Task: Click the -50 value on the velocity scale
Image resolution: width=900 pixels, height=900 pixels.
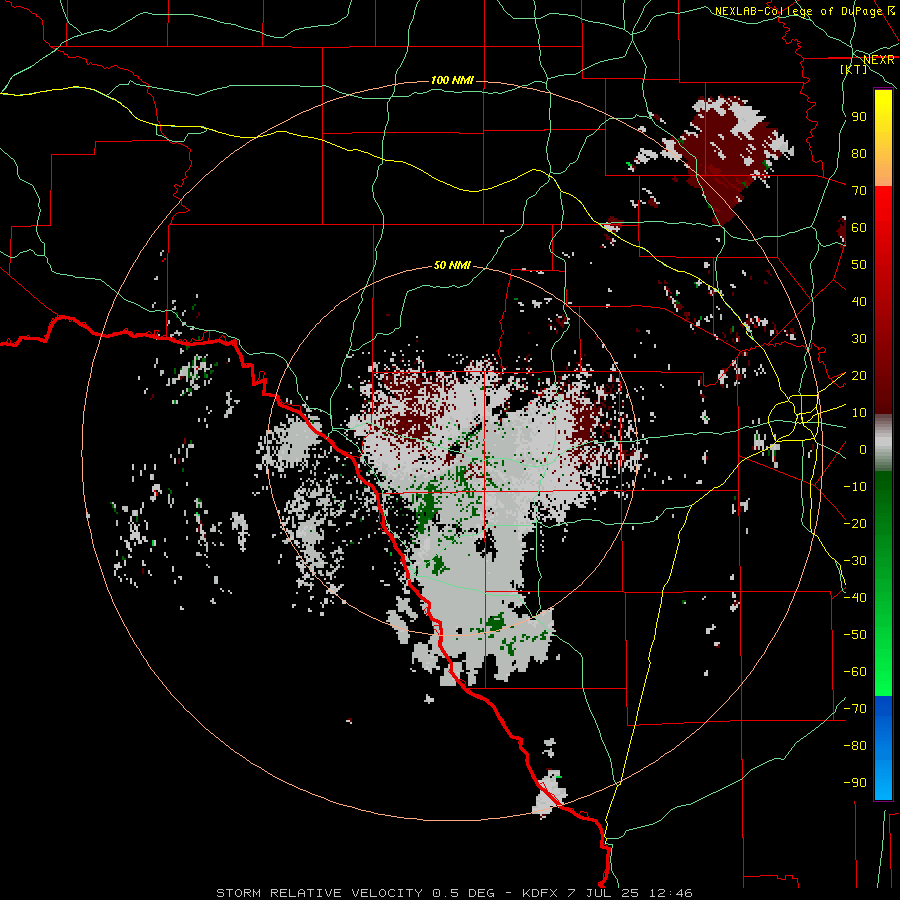Action: tap(855, 635)
